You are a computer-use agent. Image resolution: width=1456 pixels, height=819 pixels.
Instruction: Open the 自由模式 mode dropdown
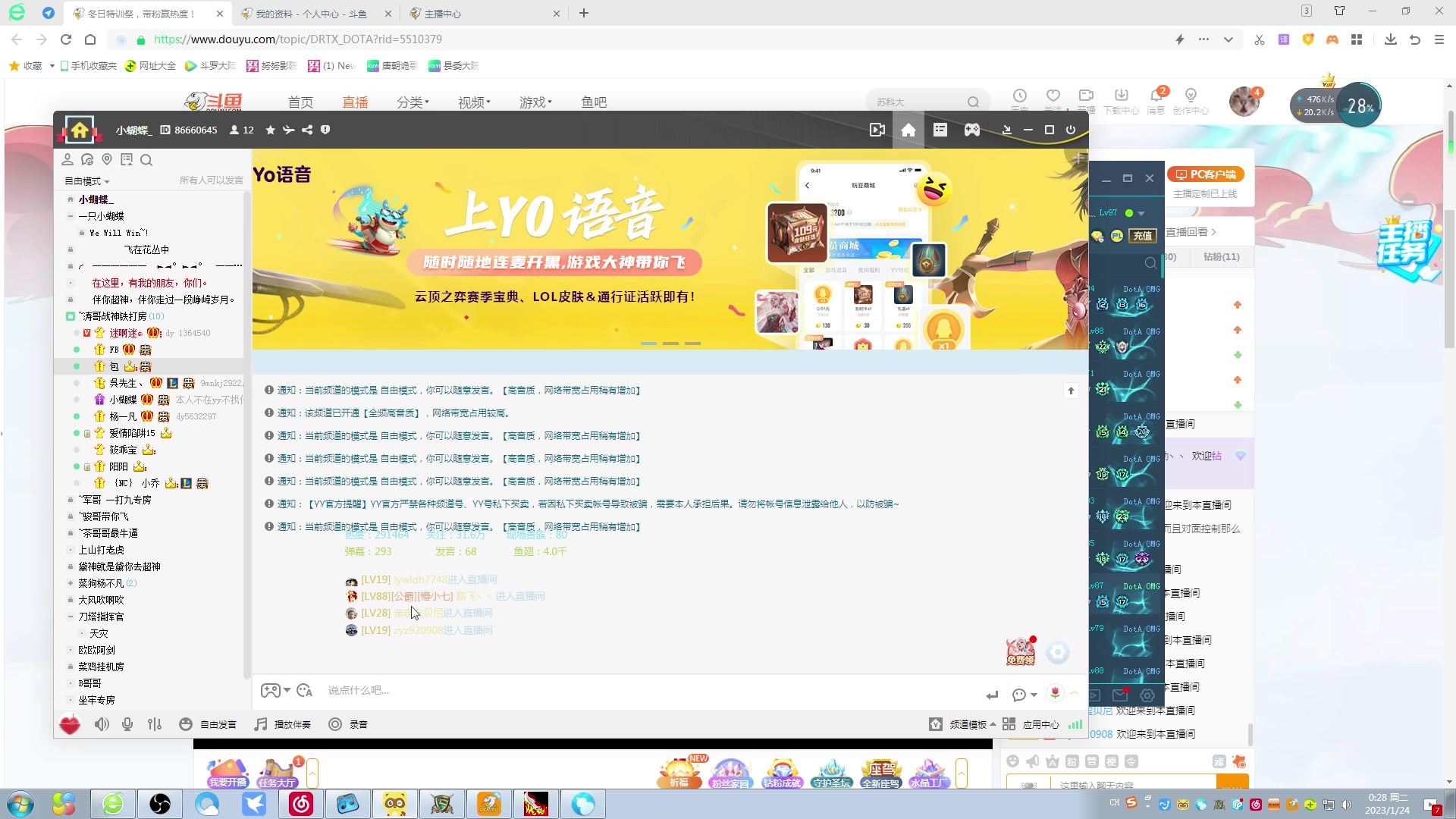pyautogui.click(x=87, y=181)
